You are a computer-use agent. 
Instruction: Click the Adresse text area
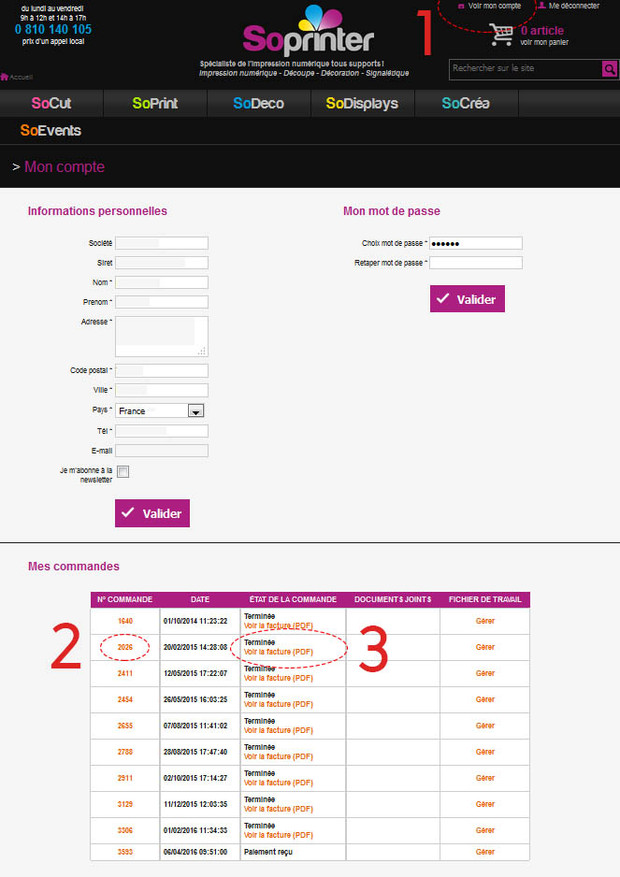(x=162, y=336)
